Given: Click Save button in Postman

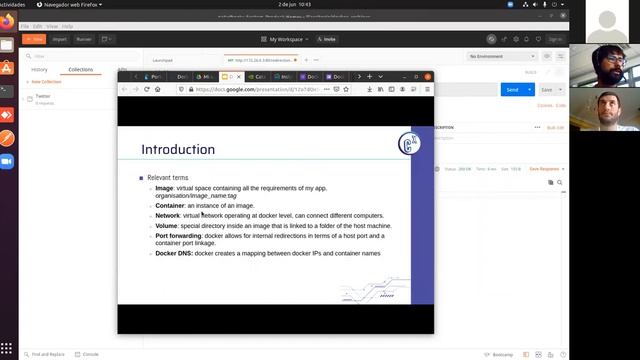Looking at the screenshot, I should 547,89.
